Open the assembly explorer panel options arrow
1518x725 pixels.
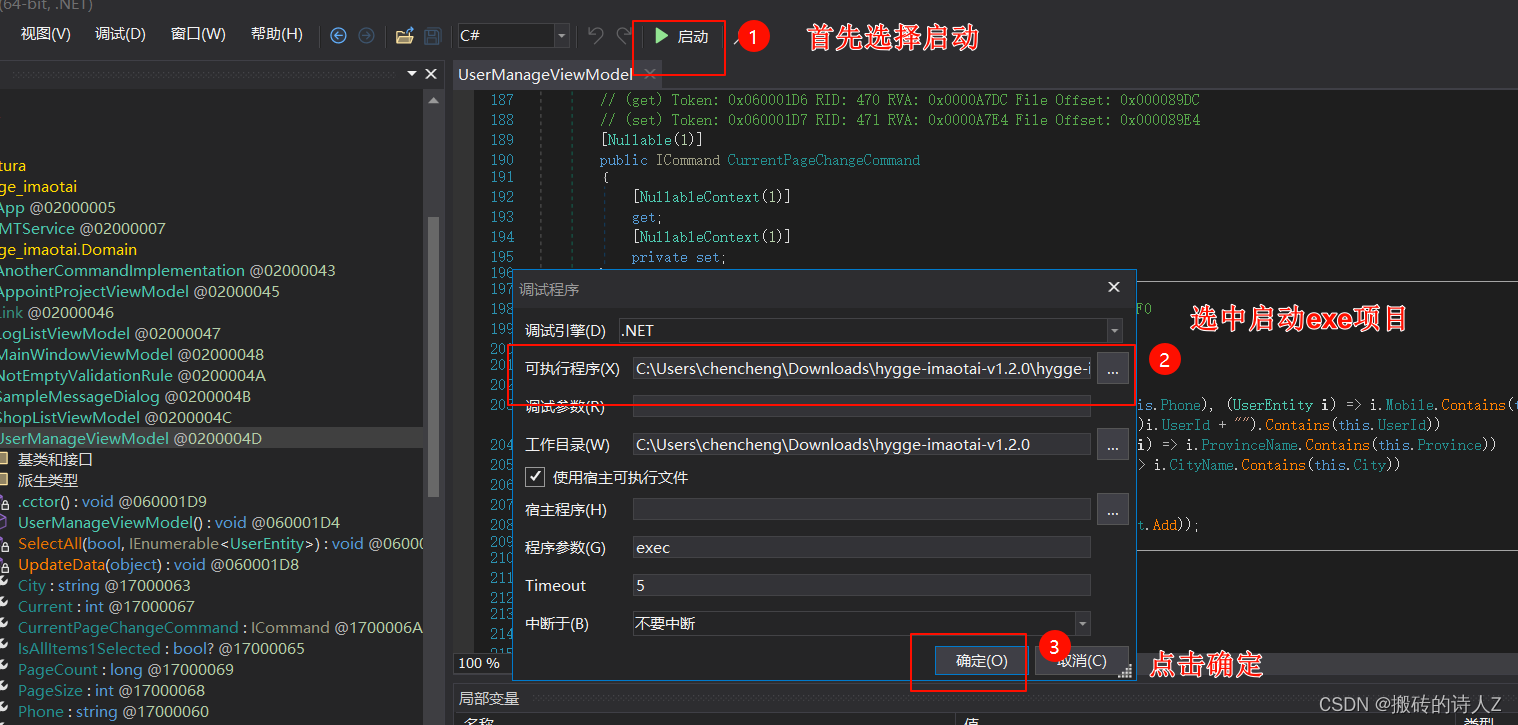tap(411, 74)
